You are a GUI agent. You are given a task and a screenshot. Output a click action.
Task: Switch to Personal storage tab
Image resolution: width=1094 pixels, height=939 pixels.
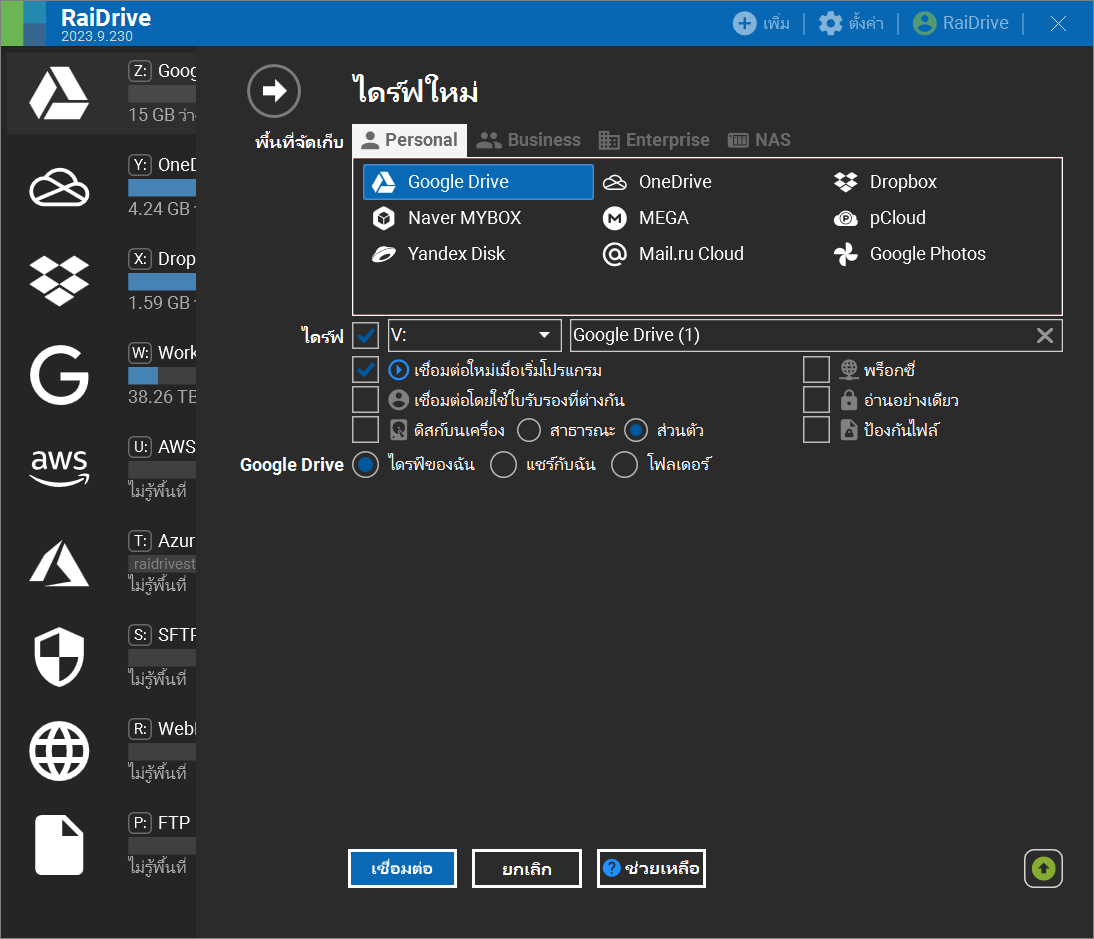[x=410, y=140]
